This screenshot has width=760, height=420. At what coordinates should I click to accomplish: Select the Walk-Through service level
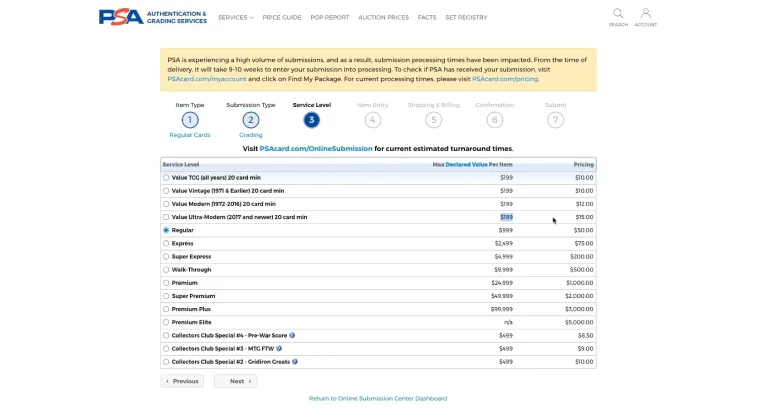click(166, 269)
